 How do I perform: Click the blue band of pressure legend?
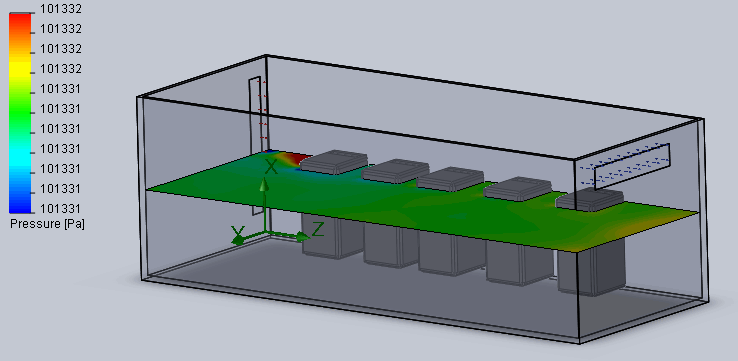click(x=20, y=203)
